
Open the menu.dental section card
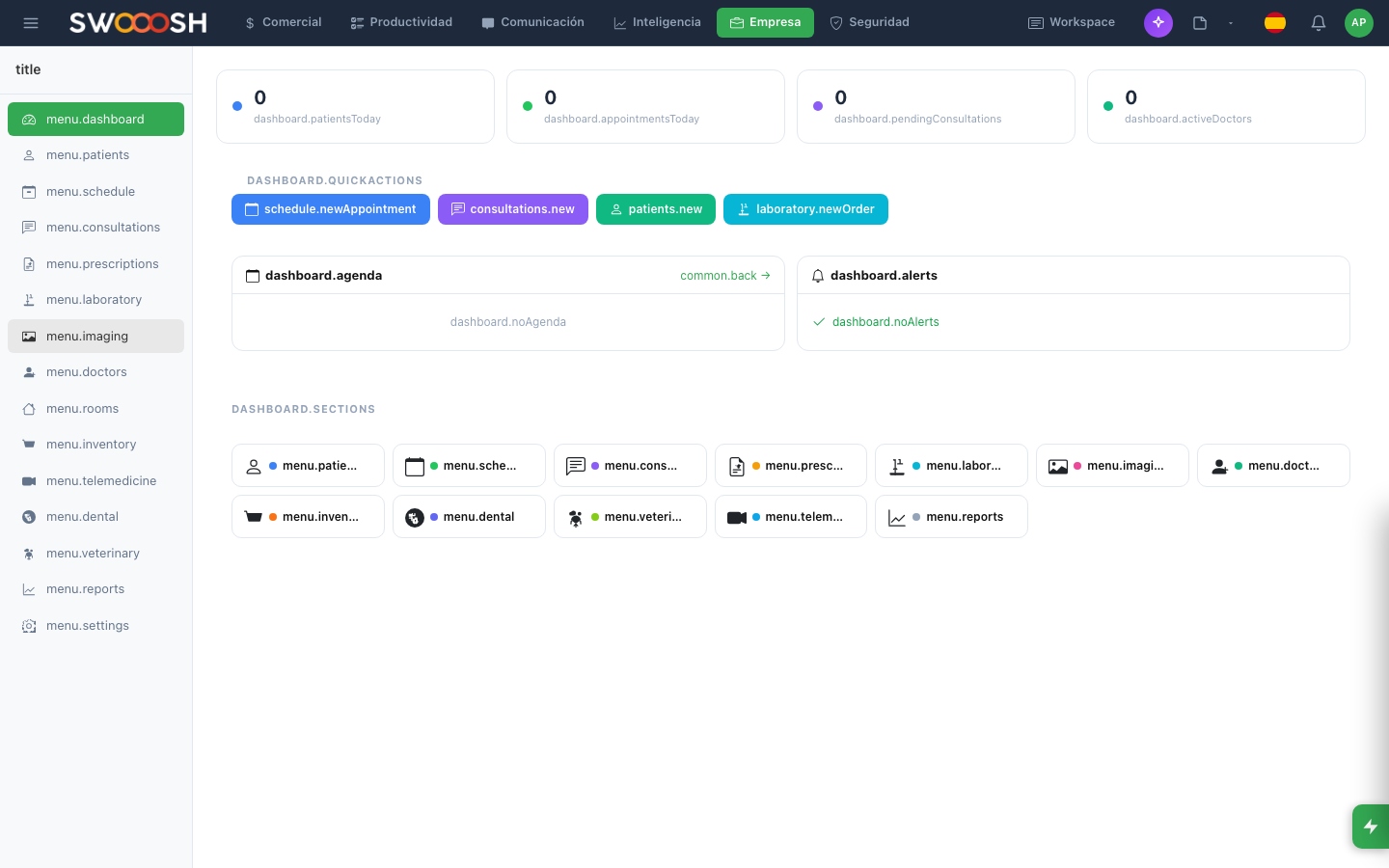469,517
